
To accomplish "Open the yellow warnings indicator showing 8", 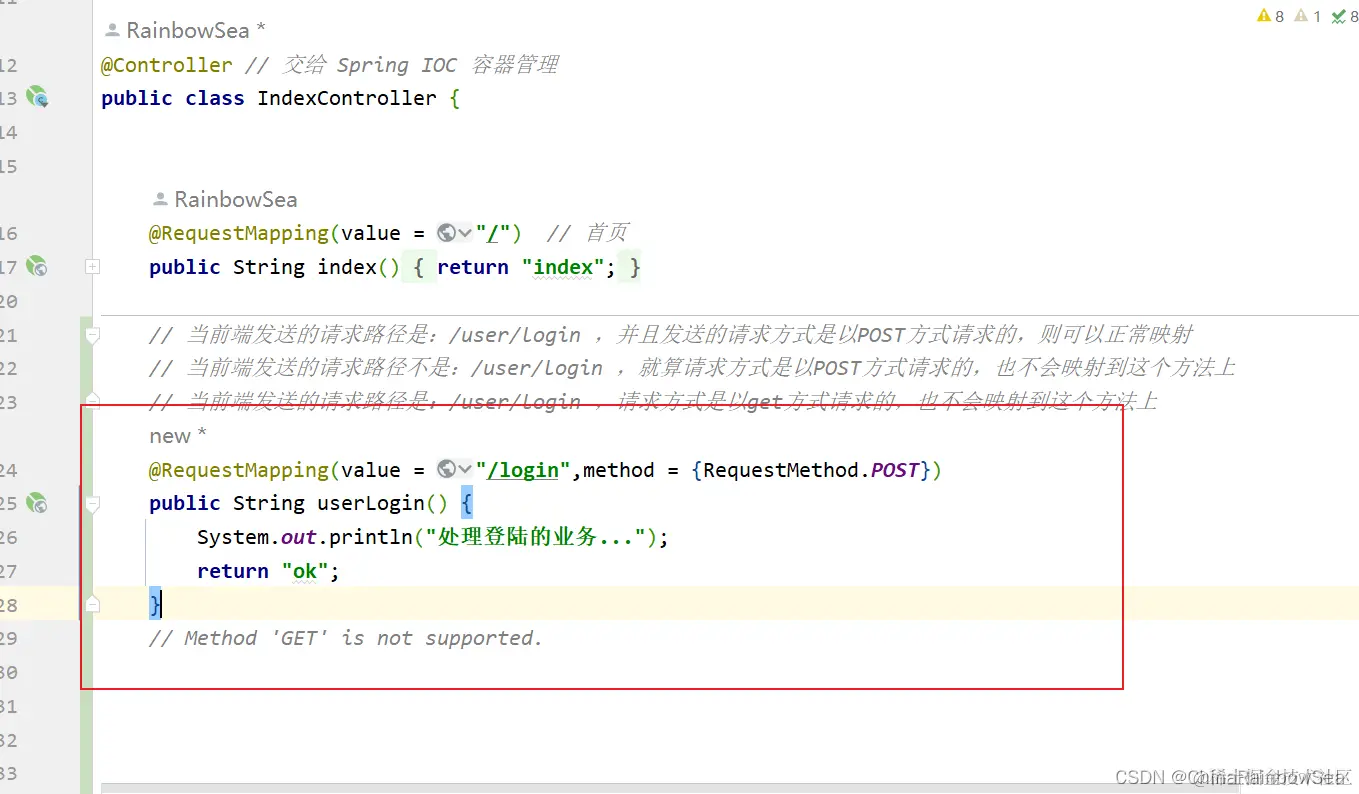I will pyautogui.click(x=1271, y=16).
